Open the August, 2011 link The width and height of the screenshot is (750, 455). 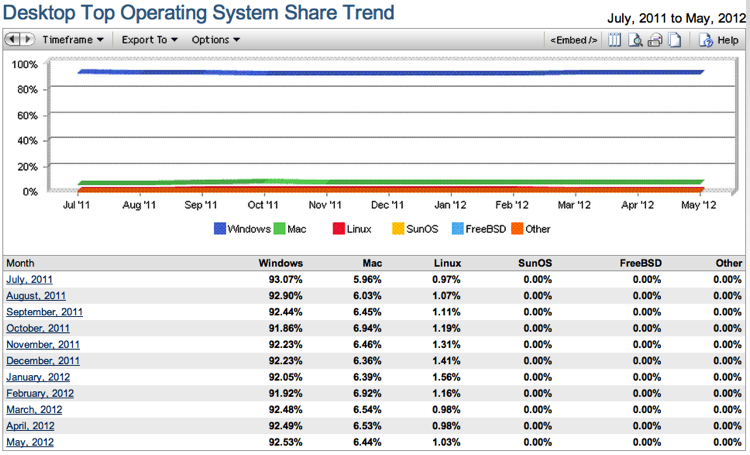click(x=36, y=296)
